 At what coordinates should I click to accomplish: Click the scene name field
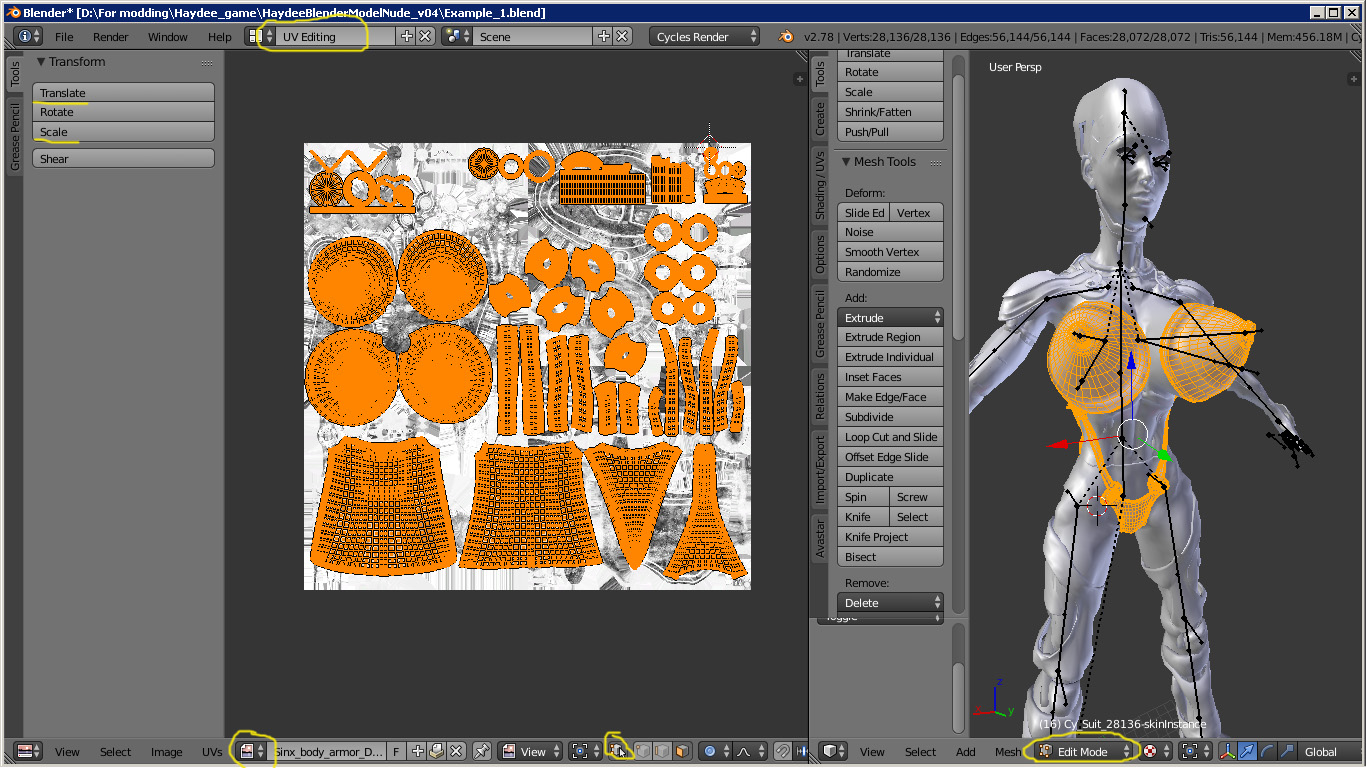pos(533,36)
